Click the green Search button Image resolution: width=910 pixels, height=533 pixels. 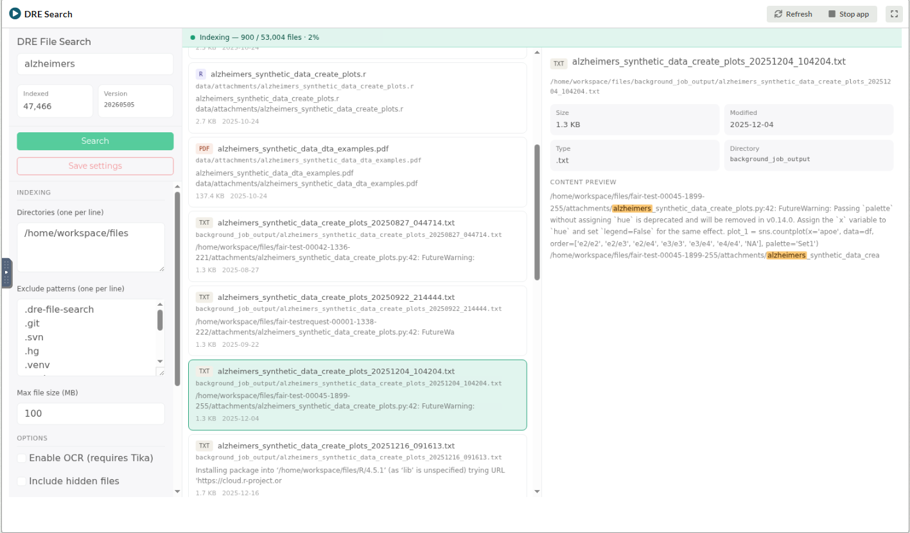tap(95, 141)
